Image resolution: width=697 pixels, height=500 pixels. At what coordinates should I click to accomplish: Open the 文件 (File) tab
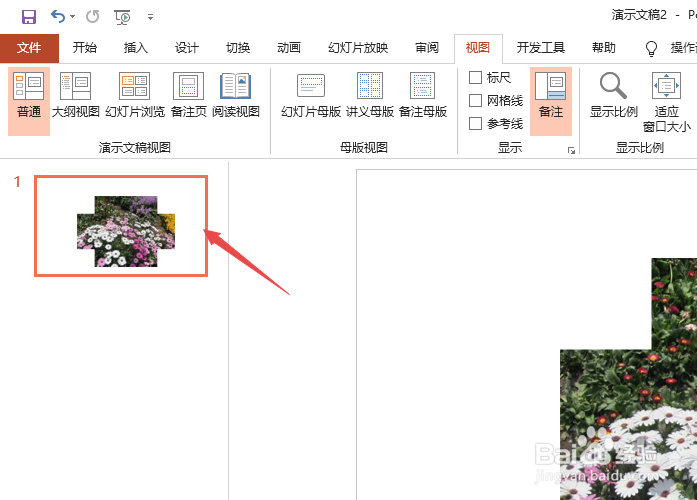coord(29,48)
